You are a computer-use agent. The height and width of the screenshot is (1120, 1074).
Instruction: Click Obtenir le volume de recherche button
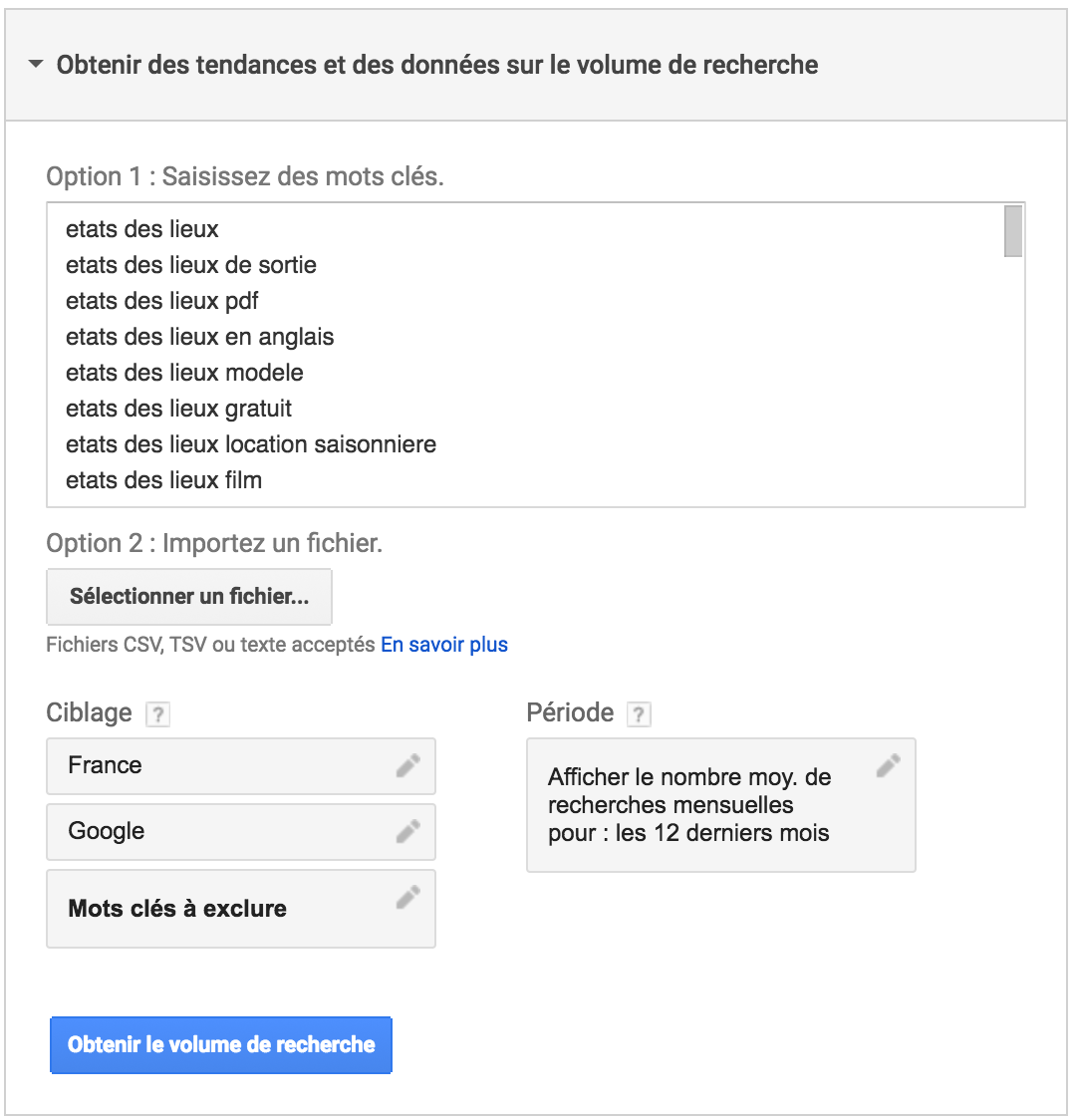[221, 1045]
